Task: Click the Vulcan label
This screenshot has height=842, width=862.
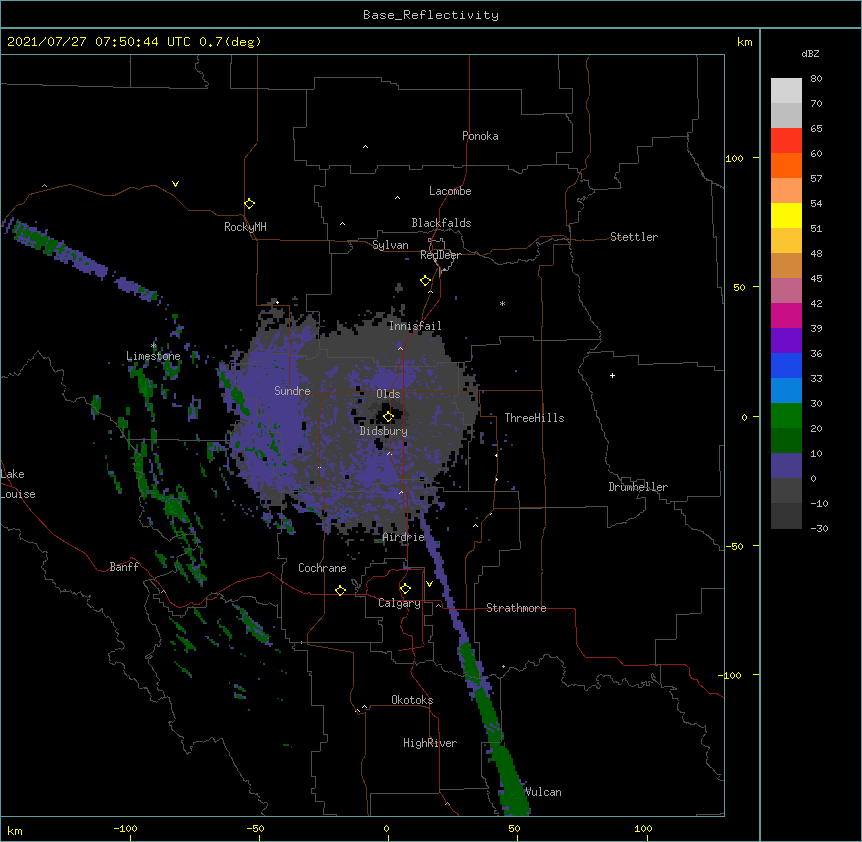Action: [x=542, y=792]
